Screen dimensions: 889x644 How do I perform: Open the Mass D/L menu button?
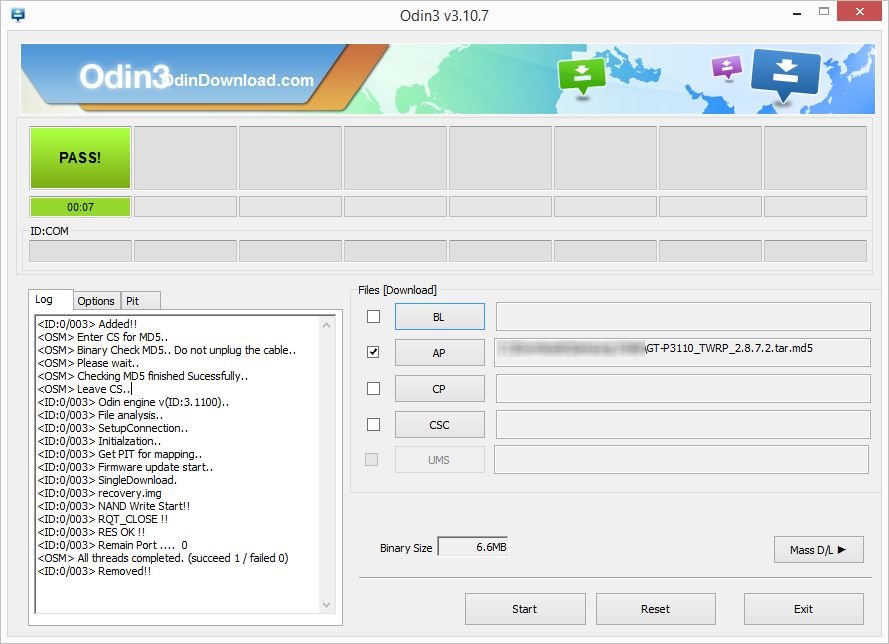[x=818, y=549]
